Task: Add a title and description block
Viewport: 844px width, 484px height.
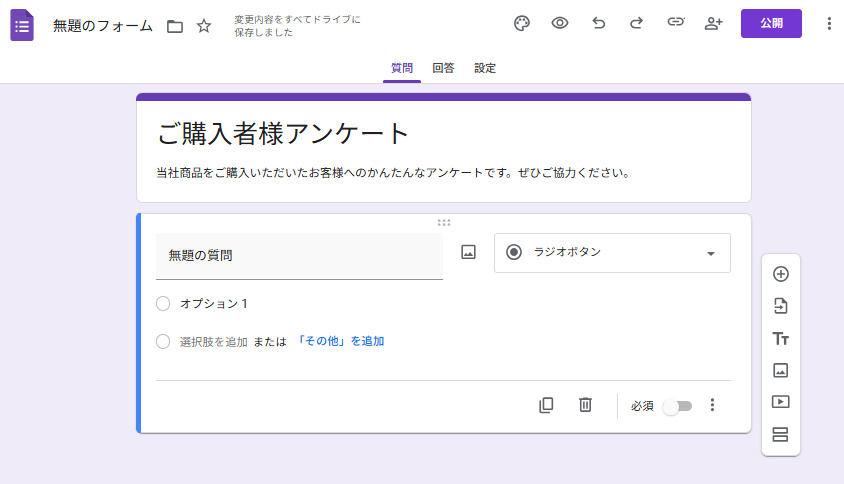Action: (781, 339)
